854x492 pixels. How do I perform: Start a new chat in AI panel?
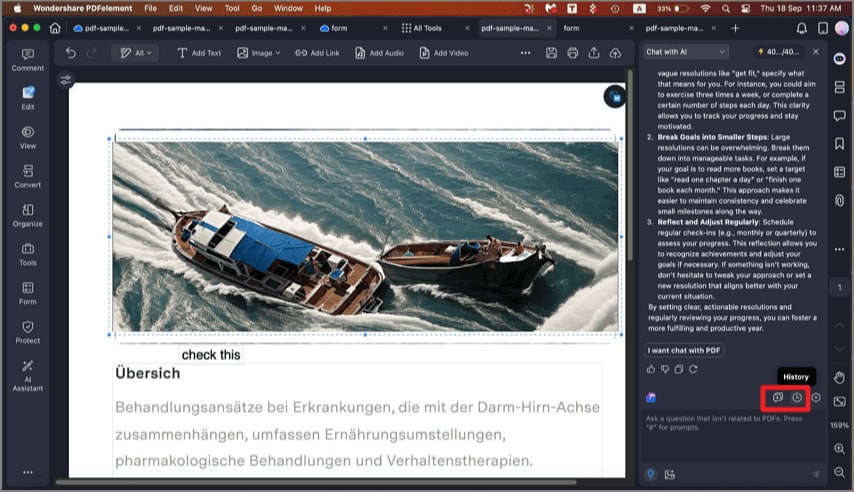(x=777, y=398)
